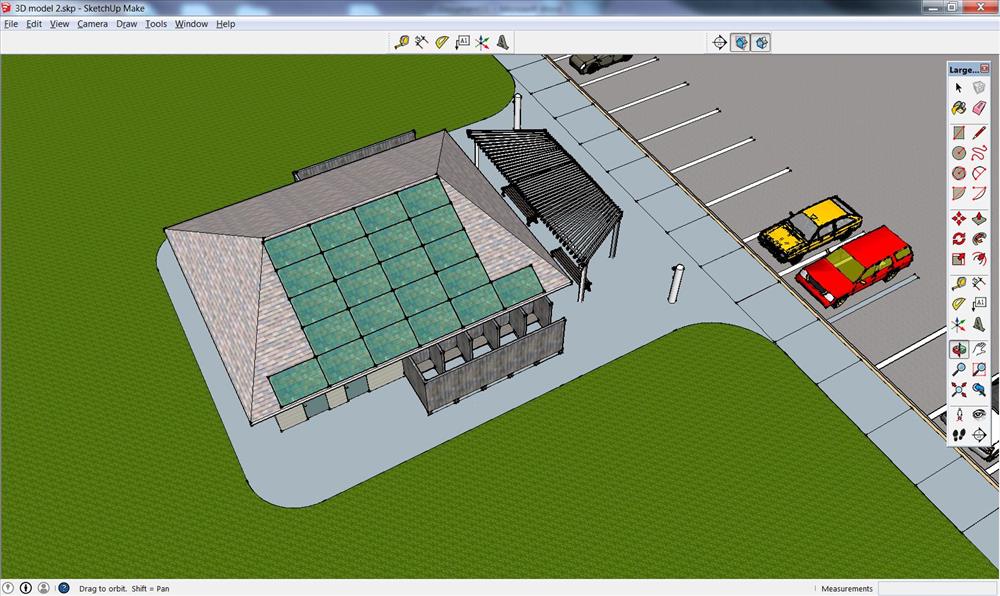Activate the Pan hand tool

(979, 350)
